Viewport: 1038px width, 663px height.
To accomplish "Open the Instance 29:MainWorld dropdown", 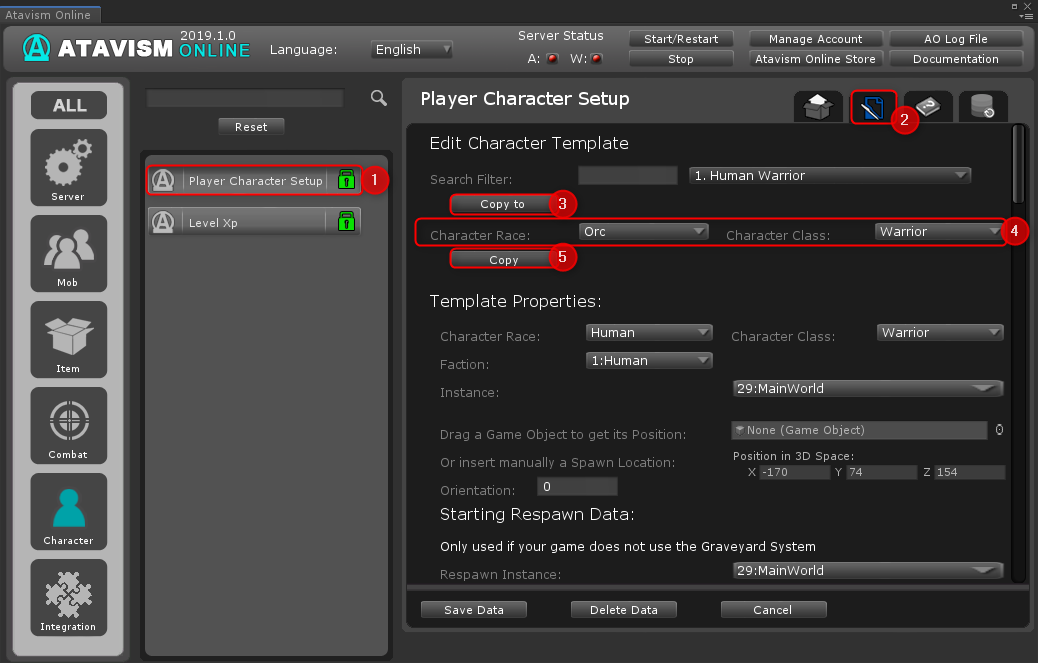I will 867,388.
